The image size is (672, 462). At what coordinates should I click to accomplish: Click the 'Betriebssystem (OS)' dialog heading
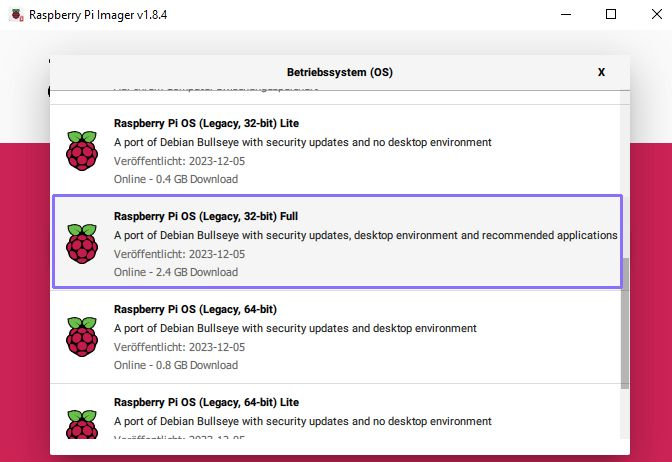pos(339,72)
